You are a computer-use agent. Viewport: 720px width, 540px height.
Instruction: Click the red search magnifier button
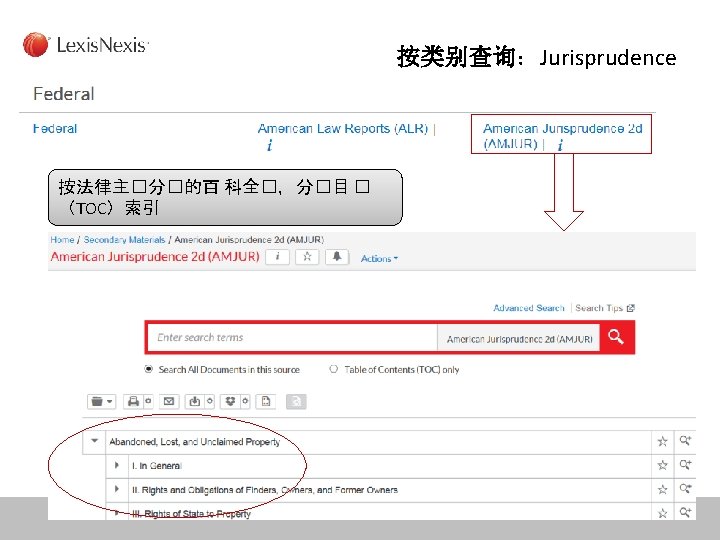617,337
